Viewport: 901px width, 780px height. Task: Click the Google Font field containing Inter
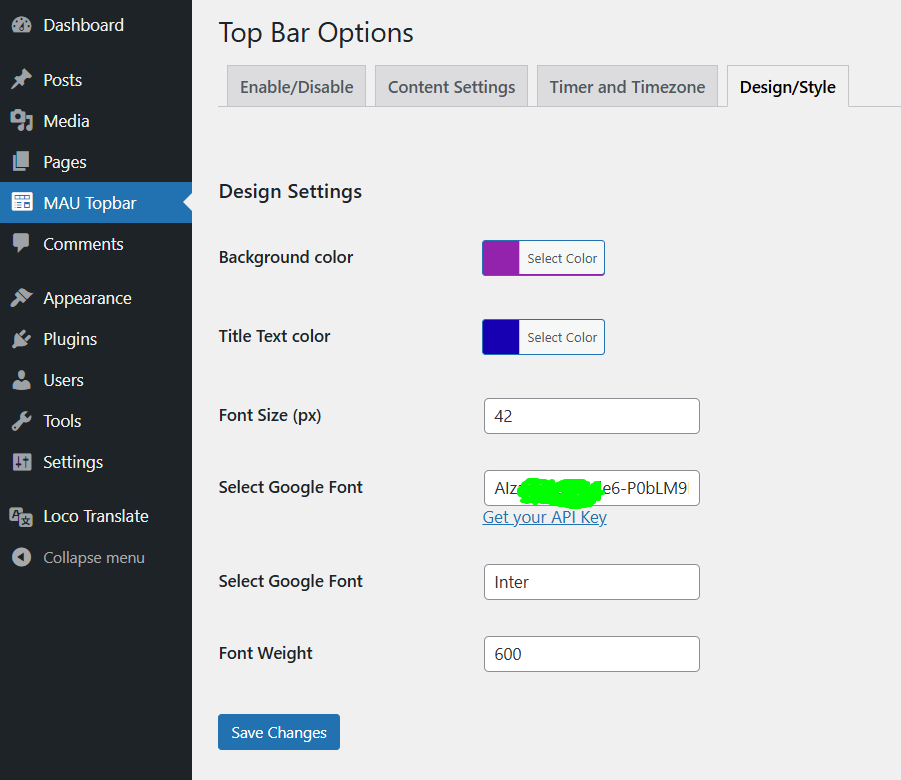tap(591, 582)
